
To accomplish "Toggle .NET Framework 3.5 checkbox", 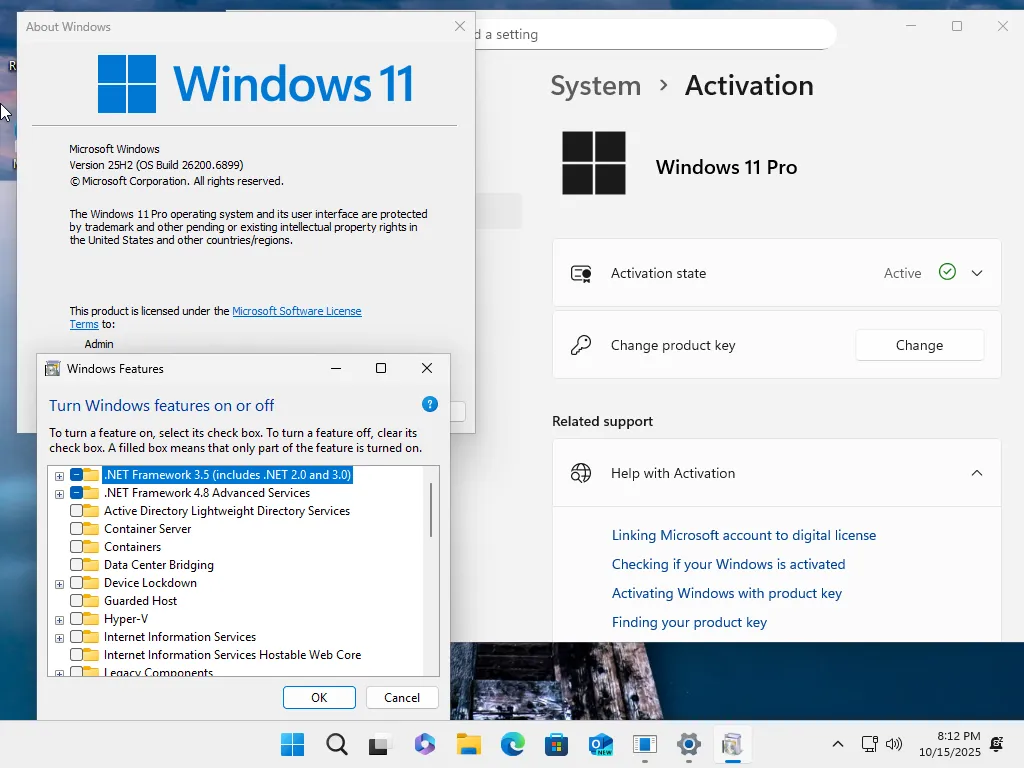I will point(76,475).
